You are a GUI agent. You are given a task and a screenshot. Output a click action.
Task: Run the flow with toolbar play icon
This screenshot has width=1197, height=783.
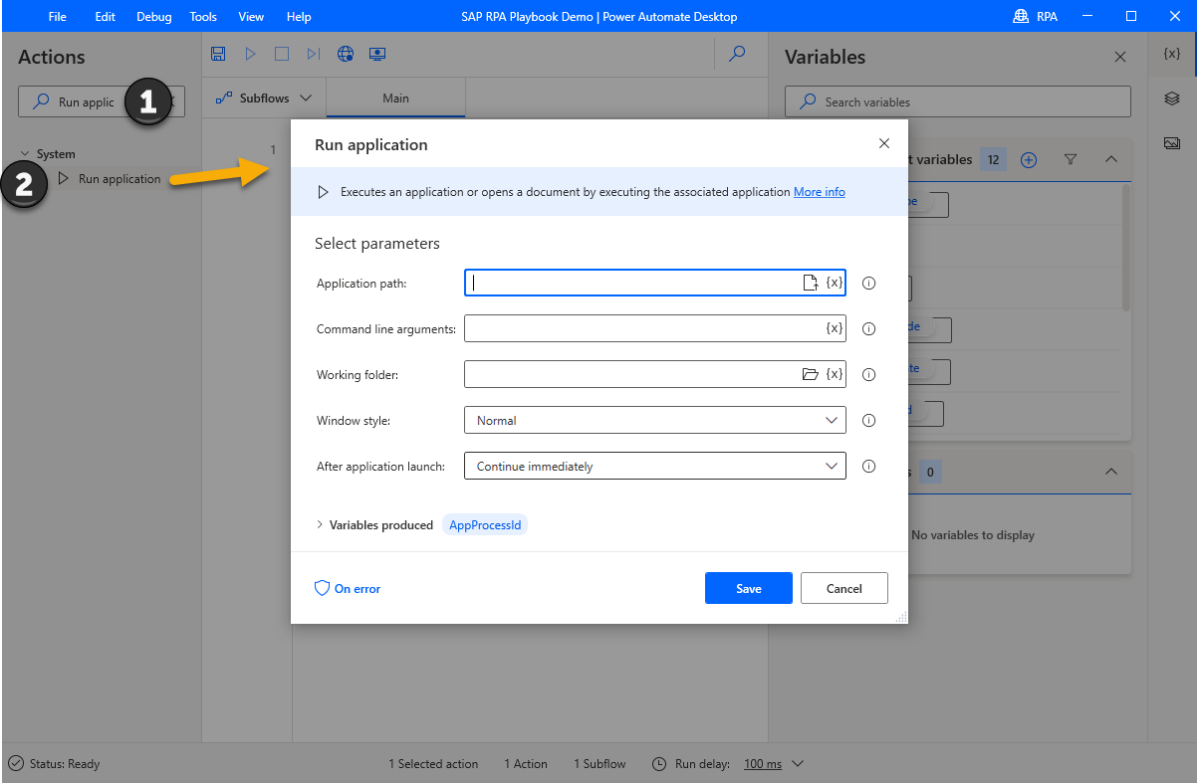click(250, 53)
